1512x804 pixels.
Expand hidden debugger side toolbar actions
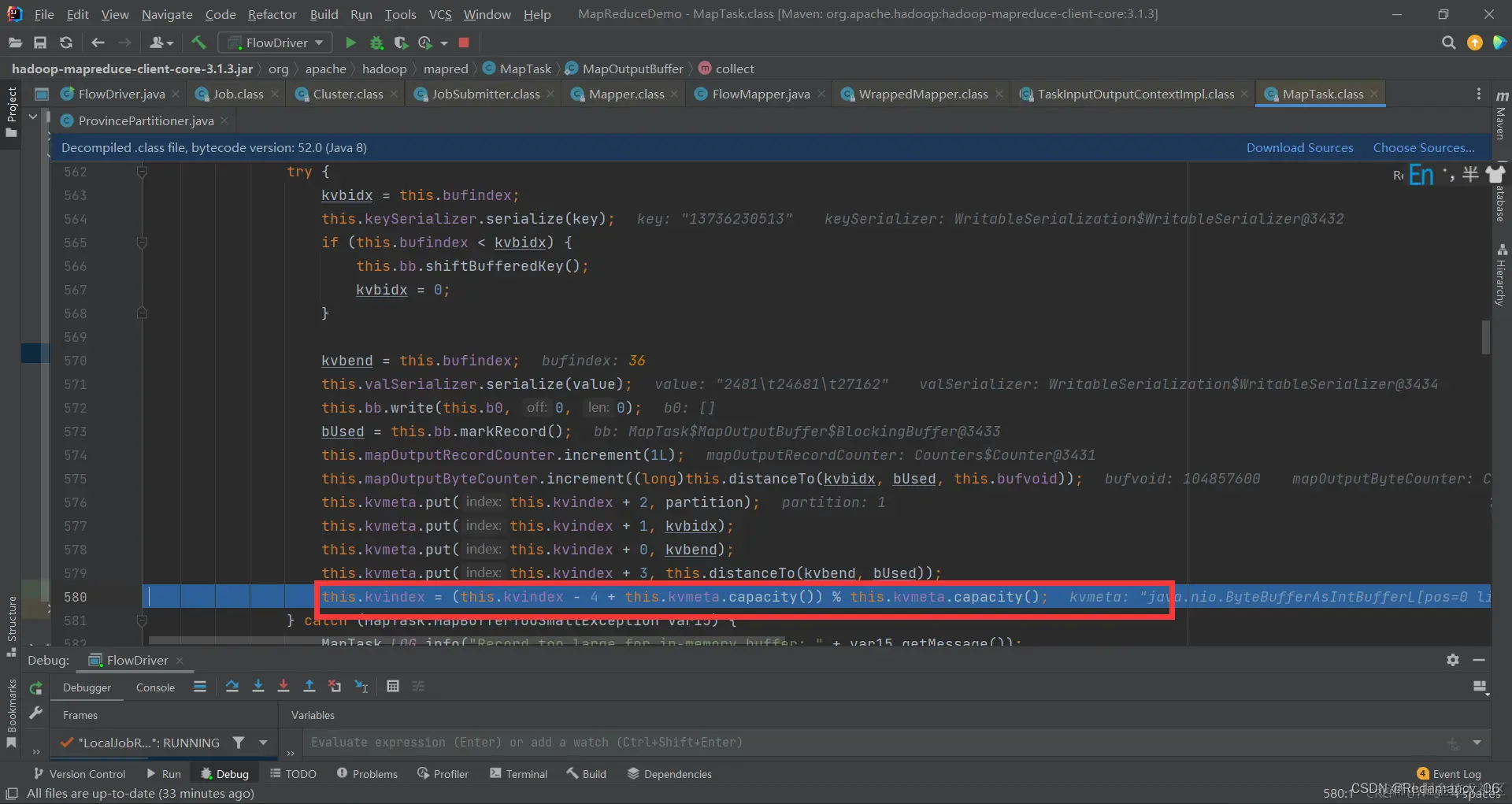36,752
